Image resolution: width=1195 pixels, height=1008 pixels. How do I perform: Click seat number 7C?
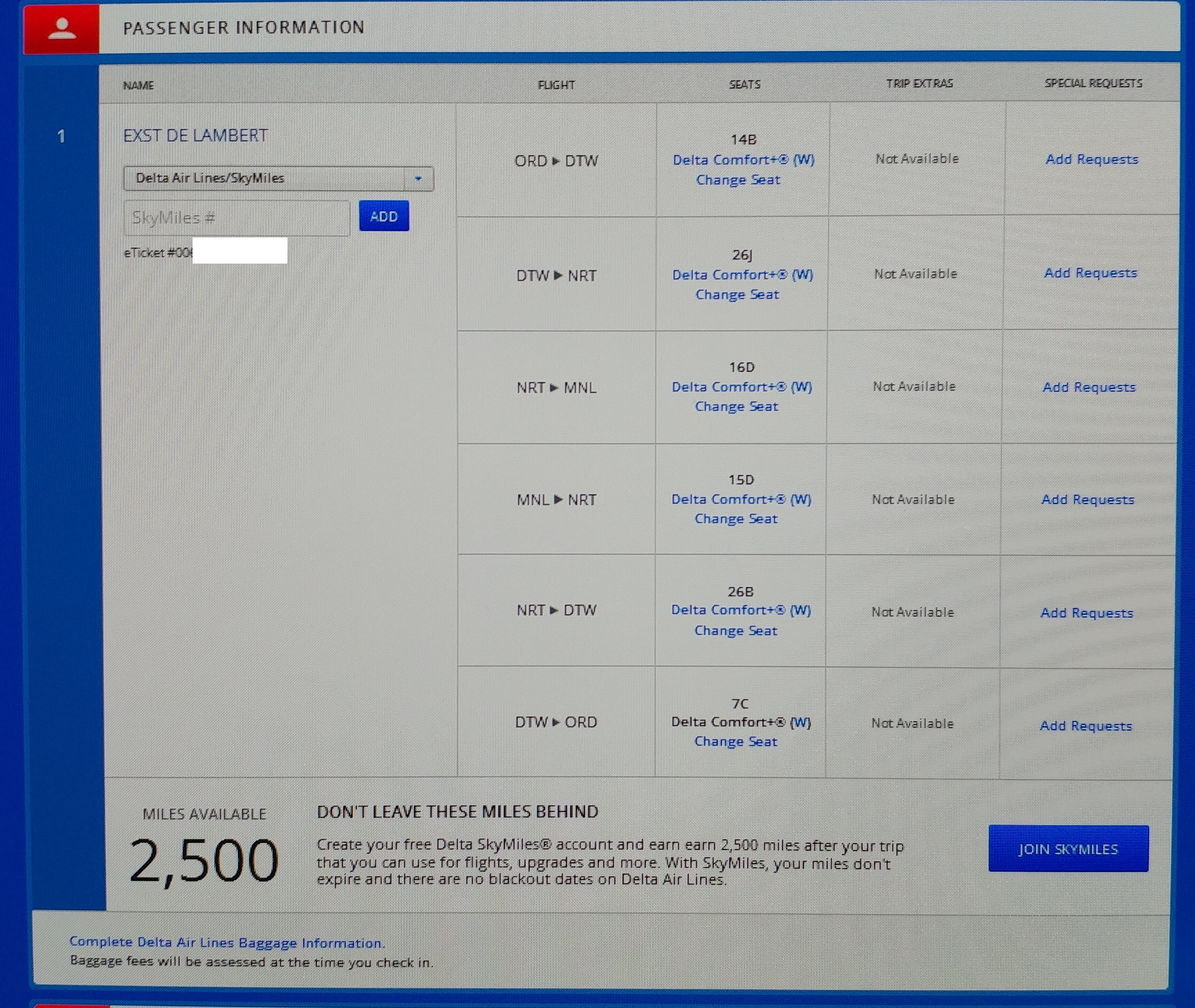[740, 703]
